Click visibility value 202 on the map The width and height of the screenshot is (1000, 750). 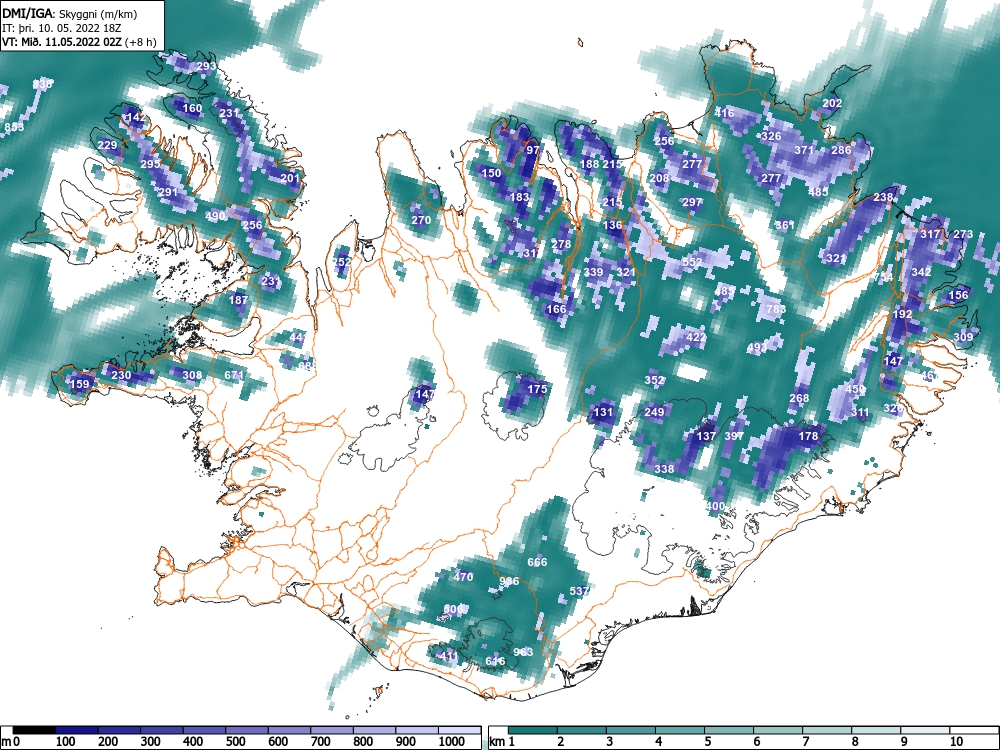832,103
